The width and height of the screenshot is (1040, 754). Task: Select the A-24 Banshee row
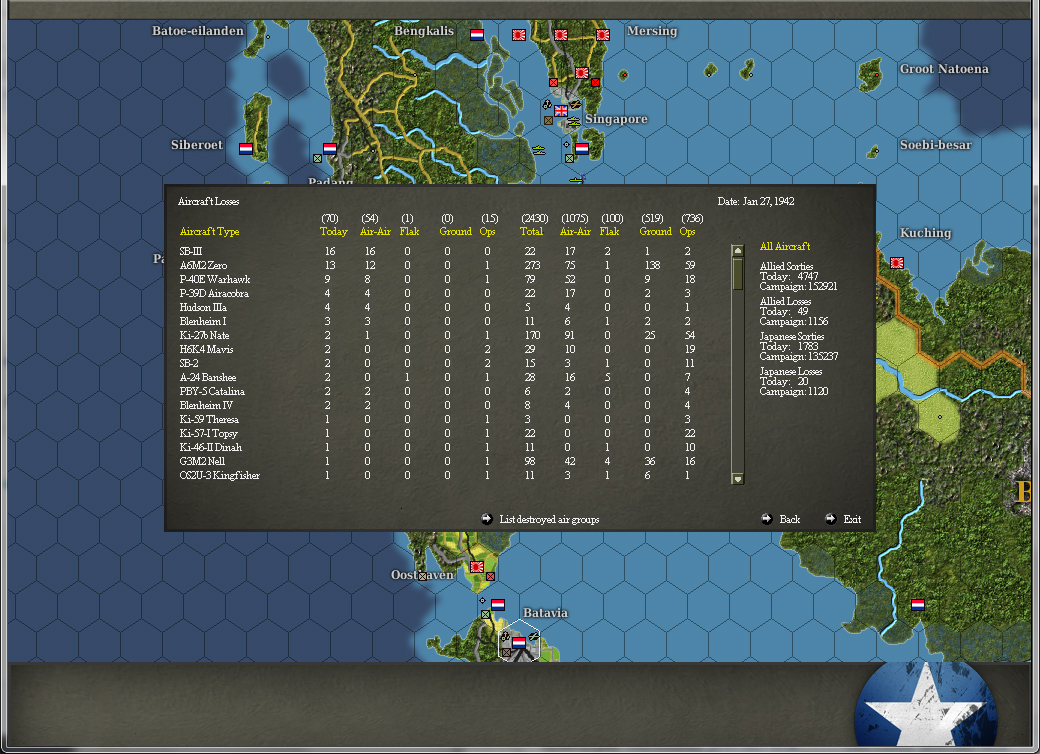[438, 377]
